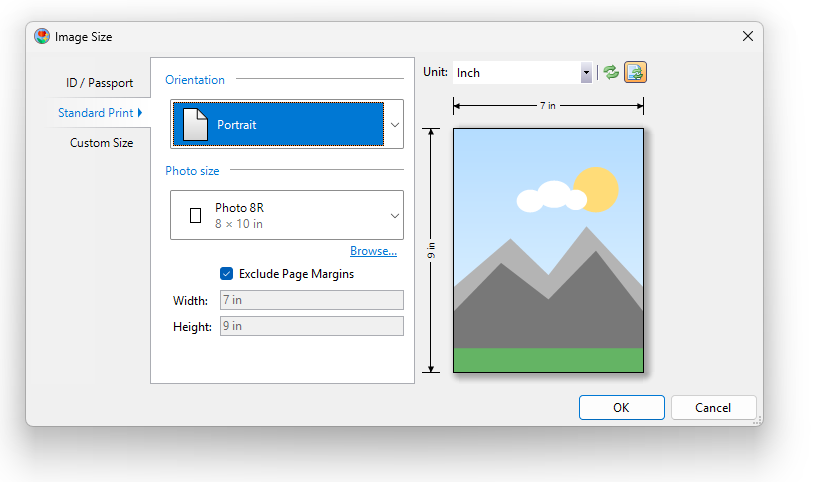Image resolution: width=813 pixels, height=482 pixels.
Task: Switch to the ID / Passport tab
Action: coord(99,83)
